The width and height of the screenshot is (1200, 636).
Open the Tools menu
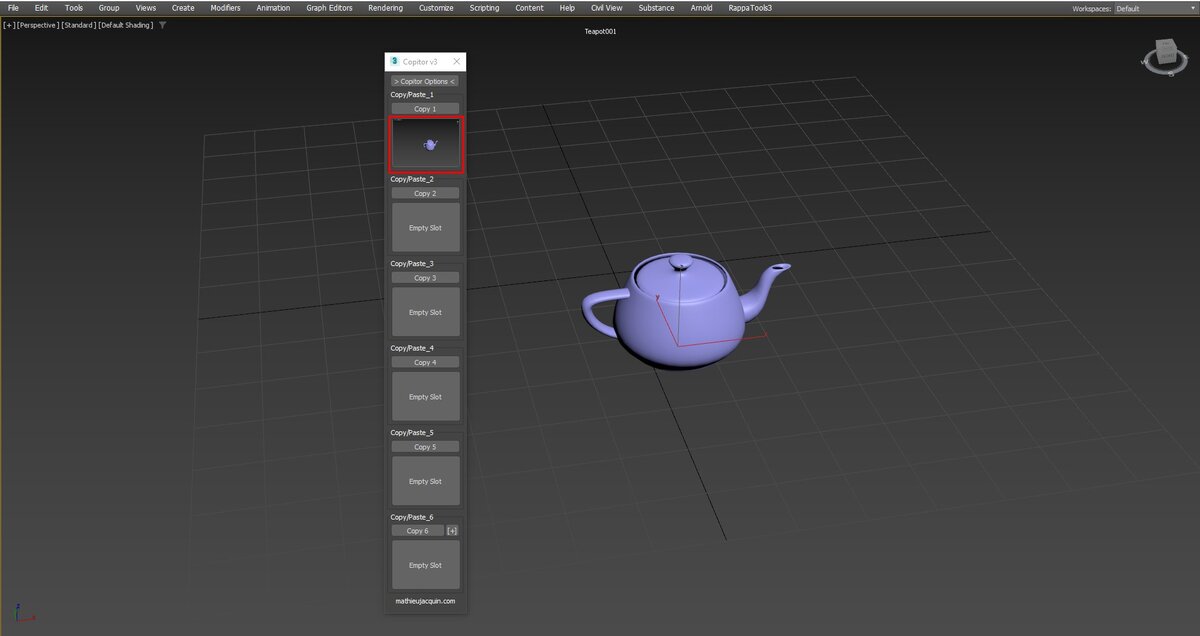click(74, 8)
